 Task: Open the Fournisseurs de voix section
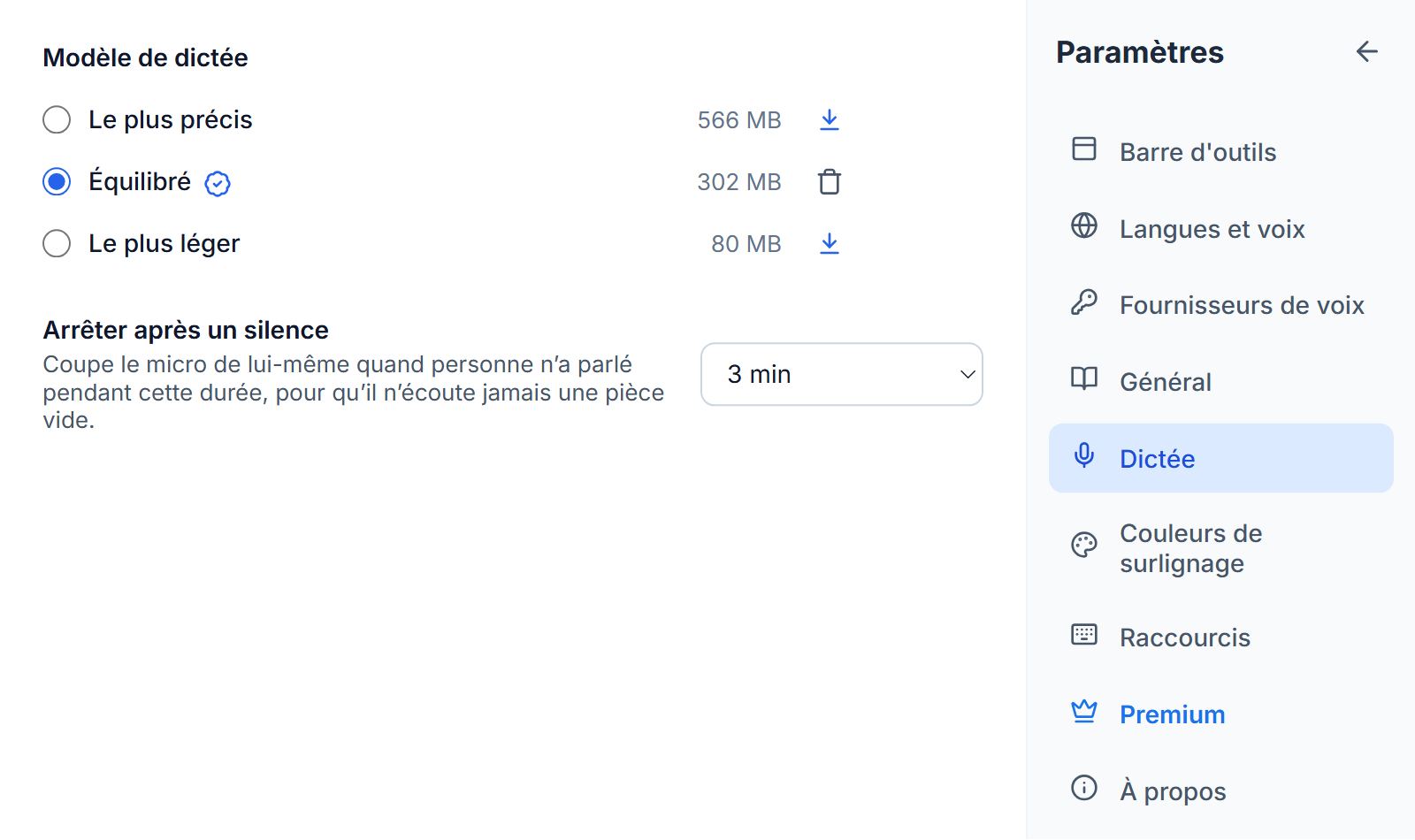coord(1221,305)
